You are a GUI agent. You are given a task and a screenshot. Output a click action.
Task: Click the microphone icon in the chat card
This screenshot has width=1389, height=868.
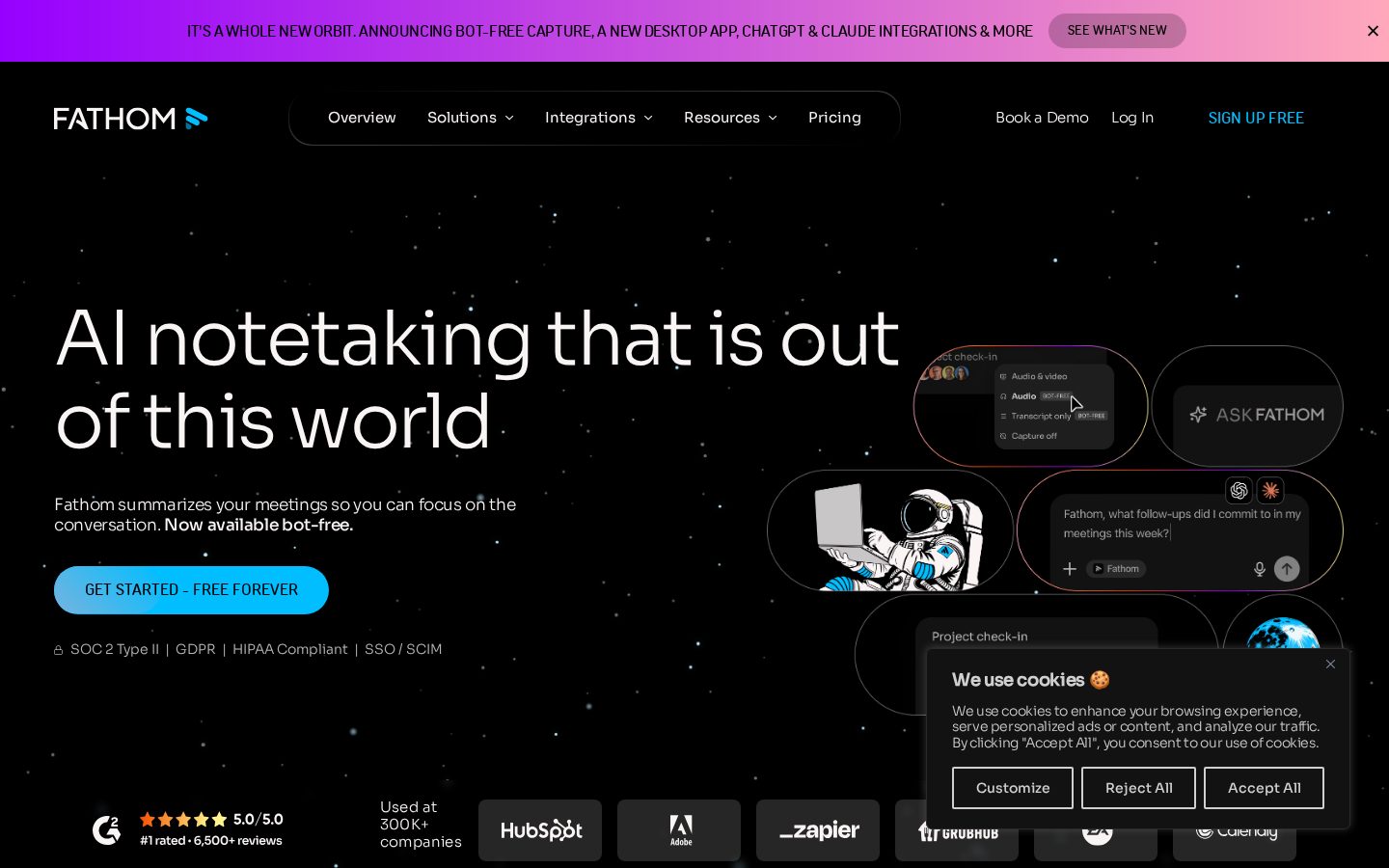(1259, 569)
